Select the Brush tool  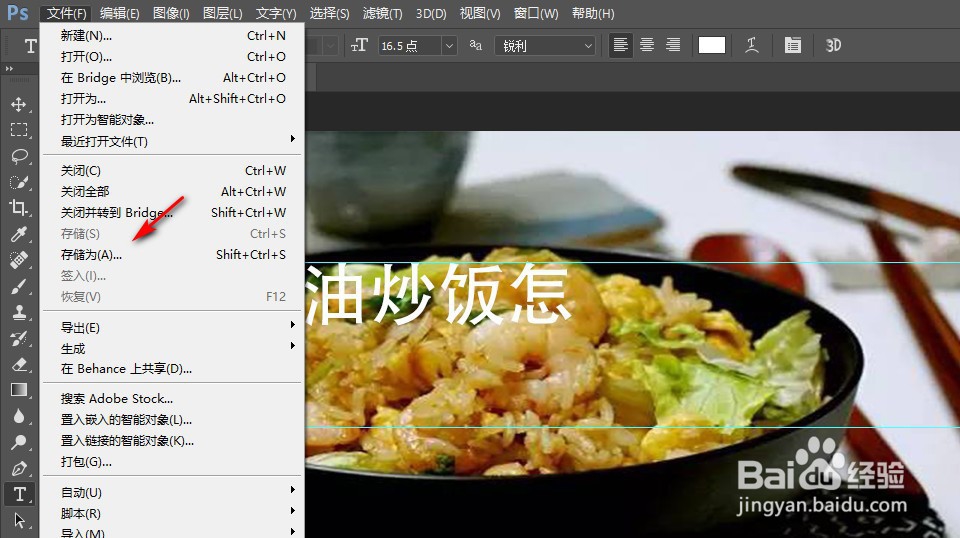(x=19, y=286)
